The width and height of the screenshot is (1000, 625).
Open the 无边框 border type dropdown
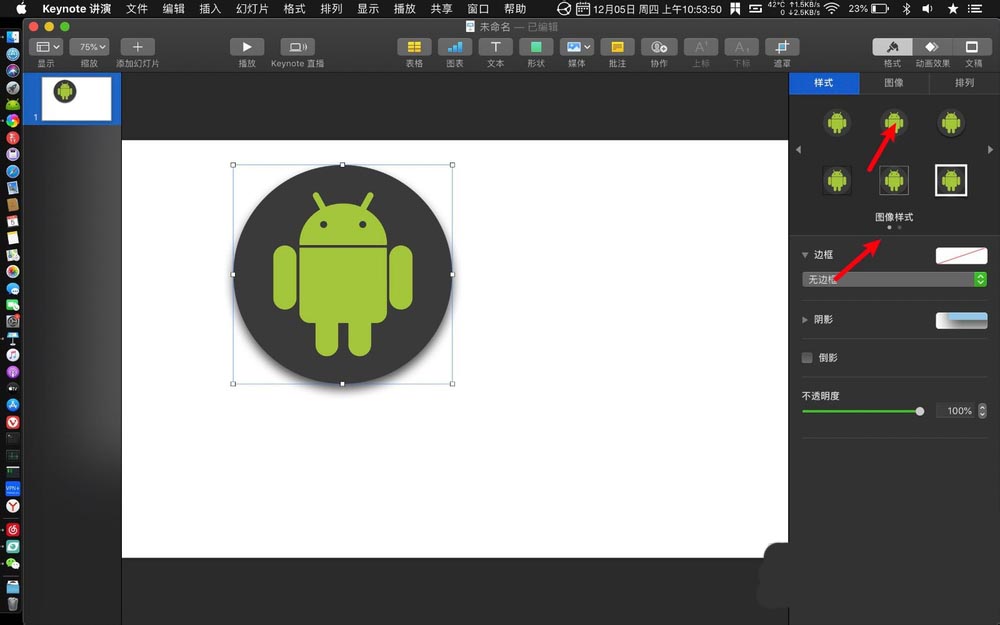[894, 279]
